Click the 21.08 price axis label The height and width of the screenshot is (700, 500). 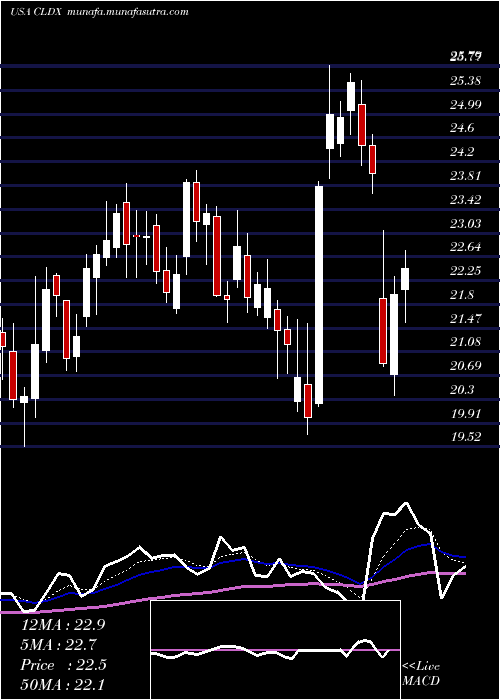(x=465, y=342)
